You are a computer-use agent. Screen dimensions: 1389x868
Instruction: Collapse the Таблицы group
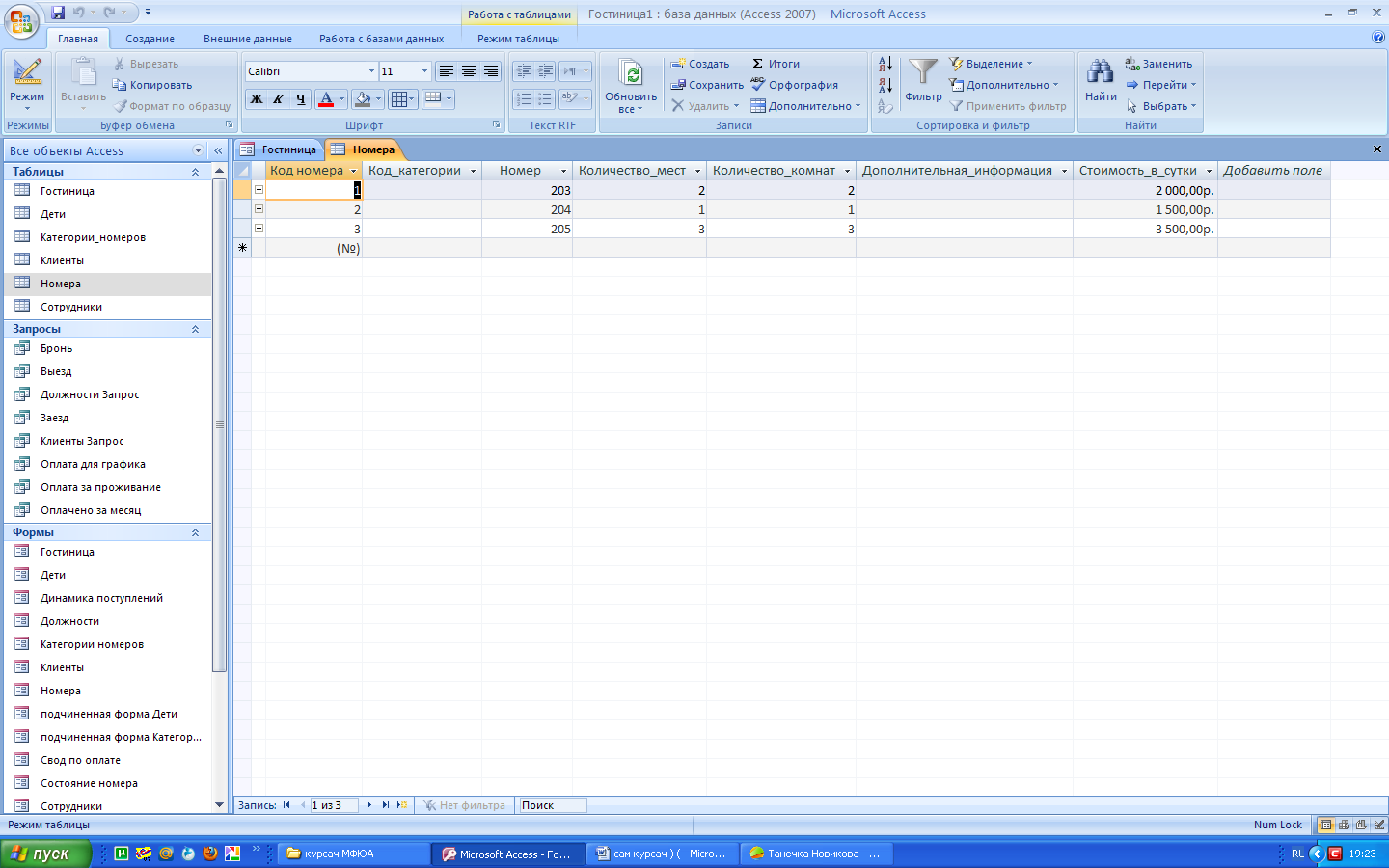pos(195,172)
